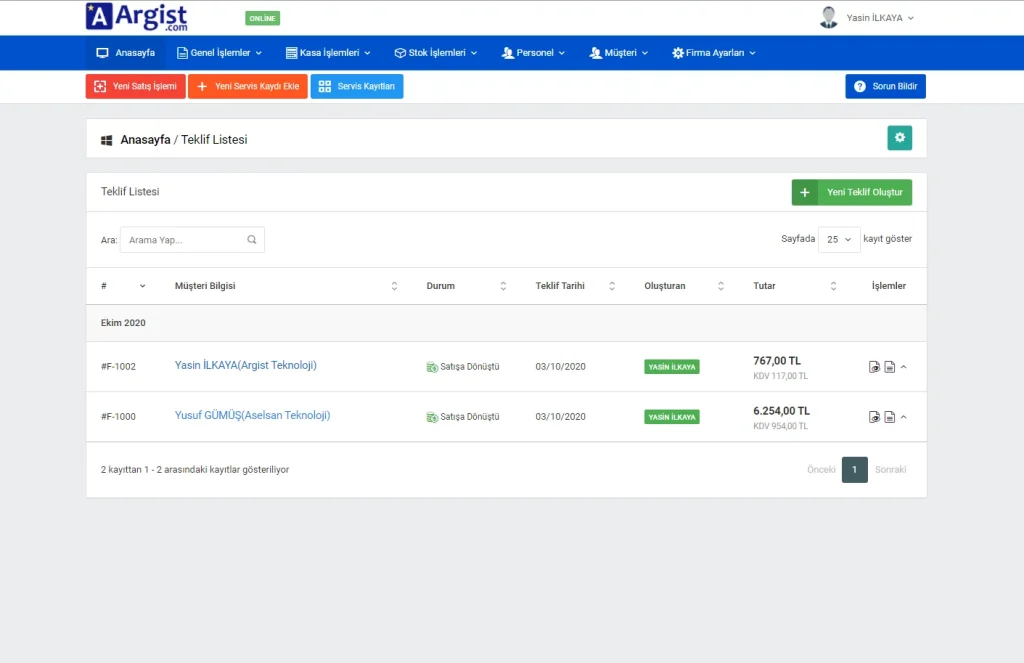This screenshot has width=1024, height=663.
Task: Click the search magnifier icon
Action: [x=252, y=240]
